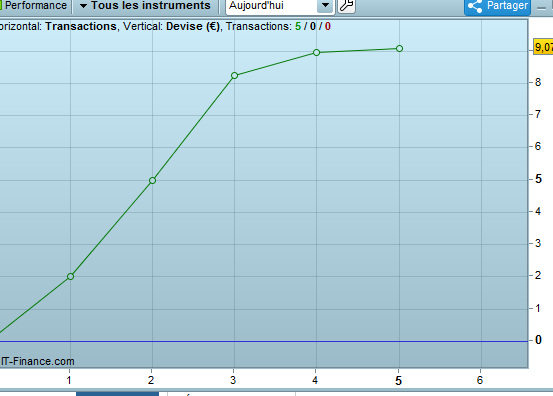Open the Tous les instruments dropdown
The image size is (553, 396).
(145, 6)
